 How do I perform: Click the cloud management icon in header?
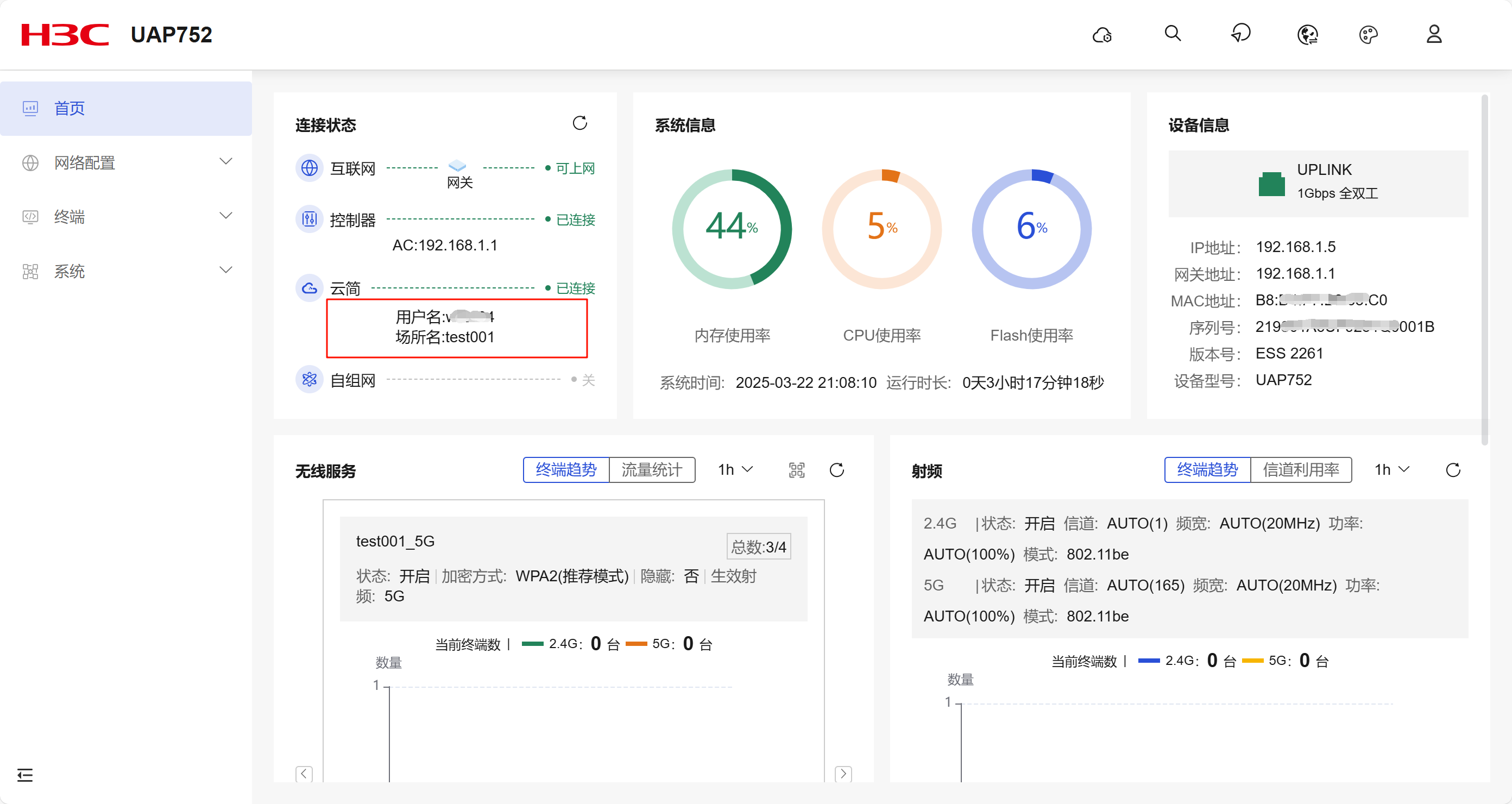click(1102, 35)
